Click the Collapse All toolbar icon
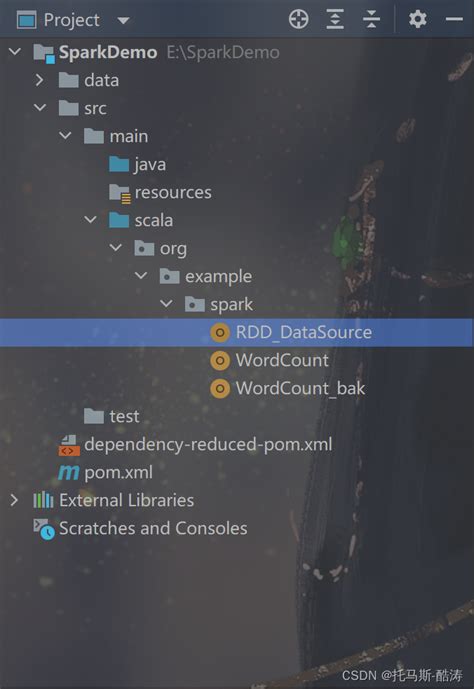Viewport: 474px width, 689px height. pyautogui.click(x=372, y=20)
